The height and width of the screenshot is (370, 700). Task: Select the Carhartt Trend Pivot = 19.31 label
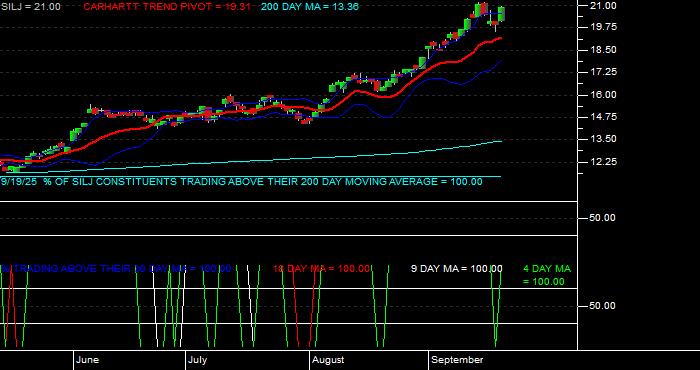point(167,7)
